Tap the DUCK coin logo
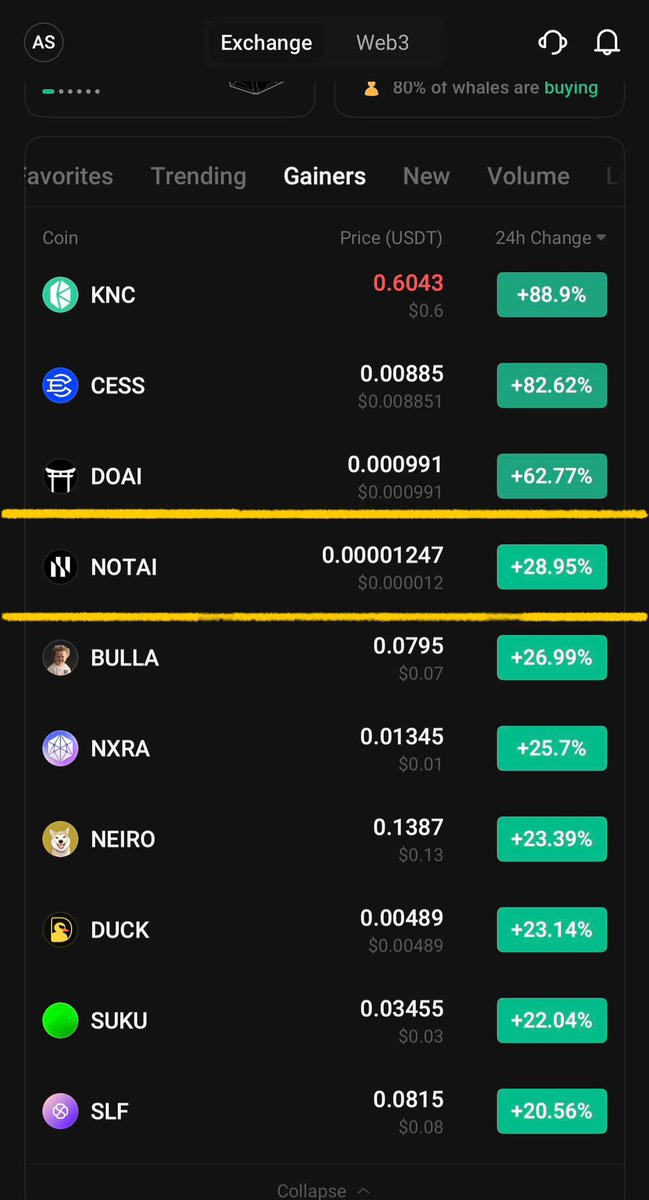 pos(60,930)
